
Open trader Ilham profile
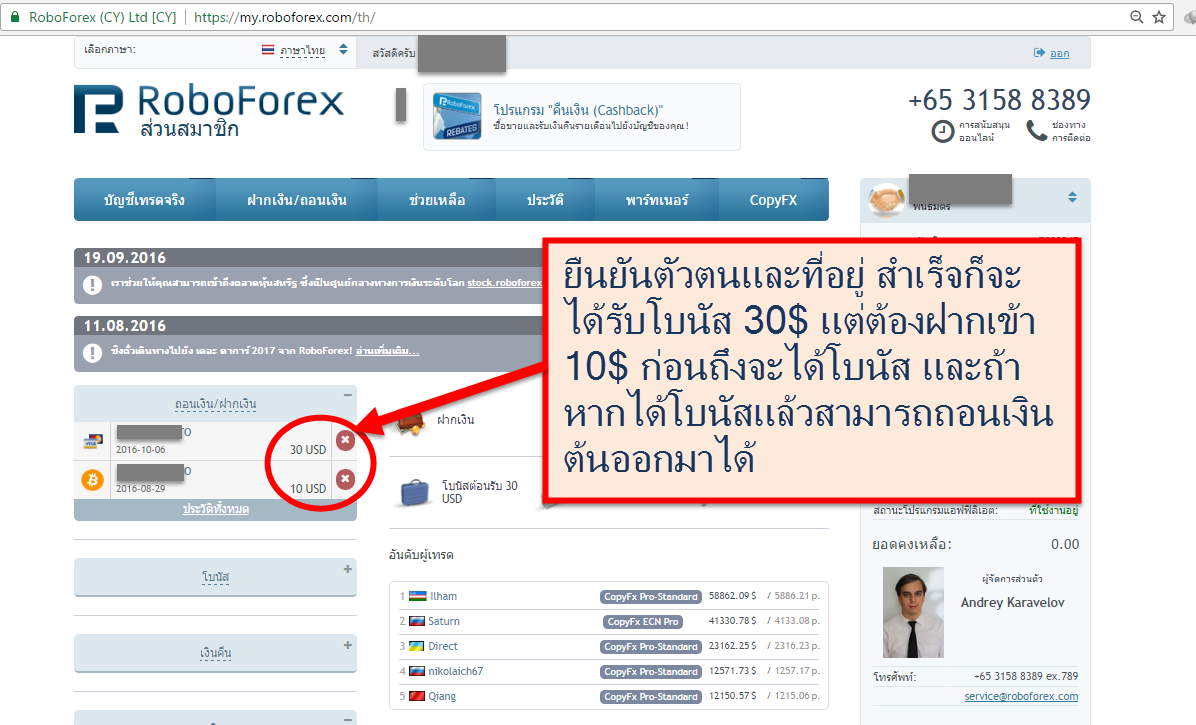click(443, 596)
